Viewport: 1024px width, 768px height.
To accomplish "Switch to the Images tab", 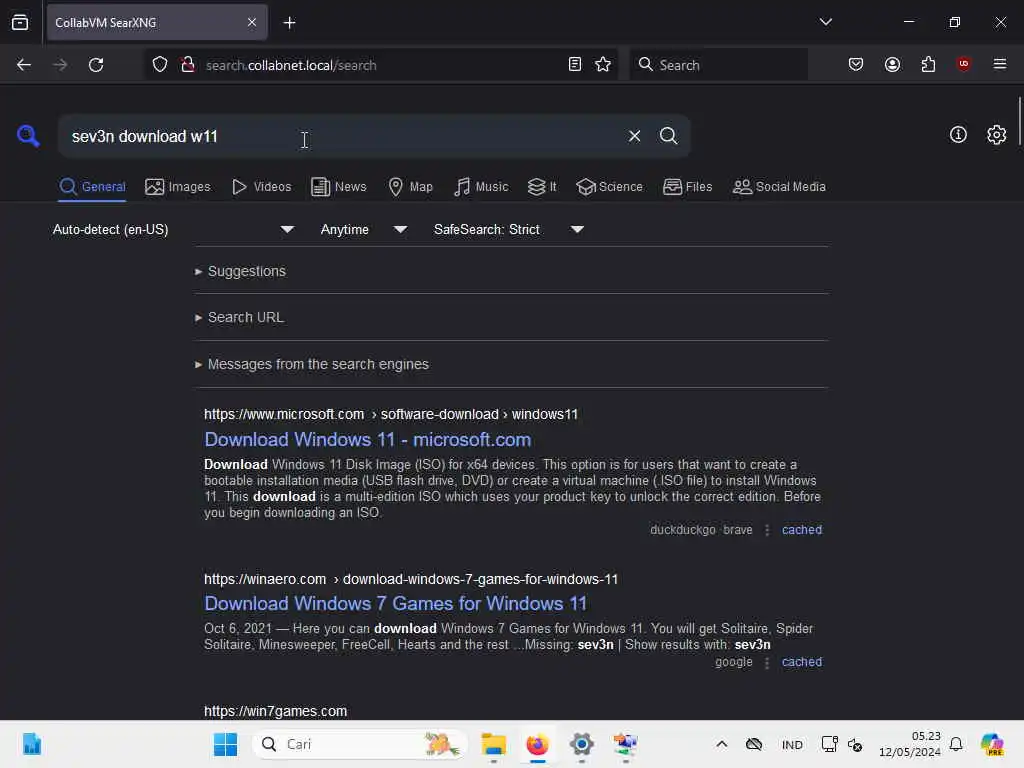I will pos(178,187).
